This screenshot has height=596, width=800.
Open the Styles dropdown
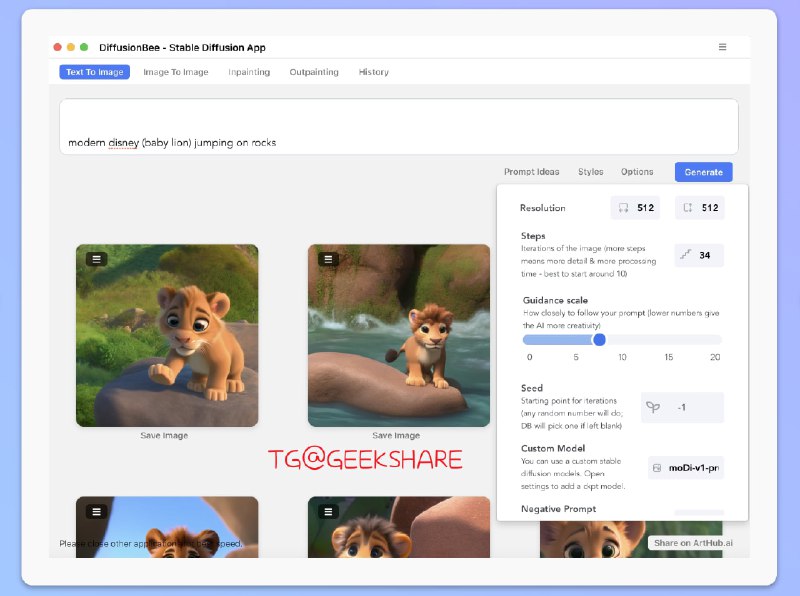click(590, 171)
